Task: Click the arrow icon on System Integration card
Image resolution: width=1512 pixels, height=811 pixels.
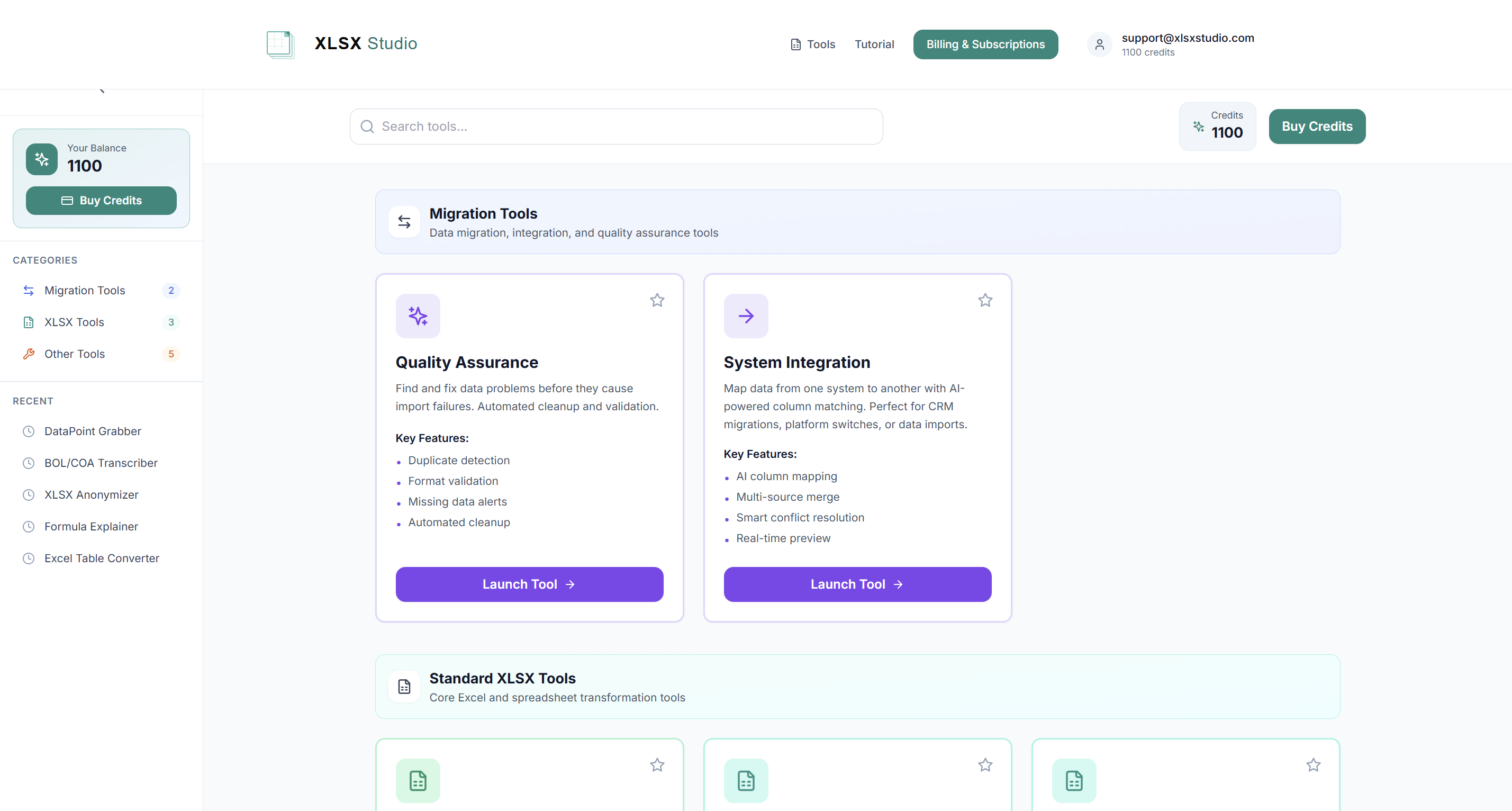Action: [x=746, y=316]
